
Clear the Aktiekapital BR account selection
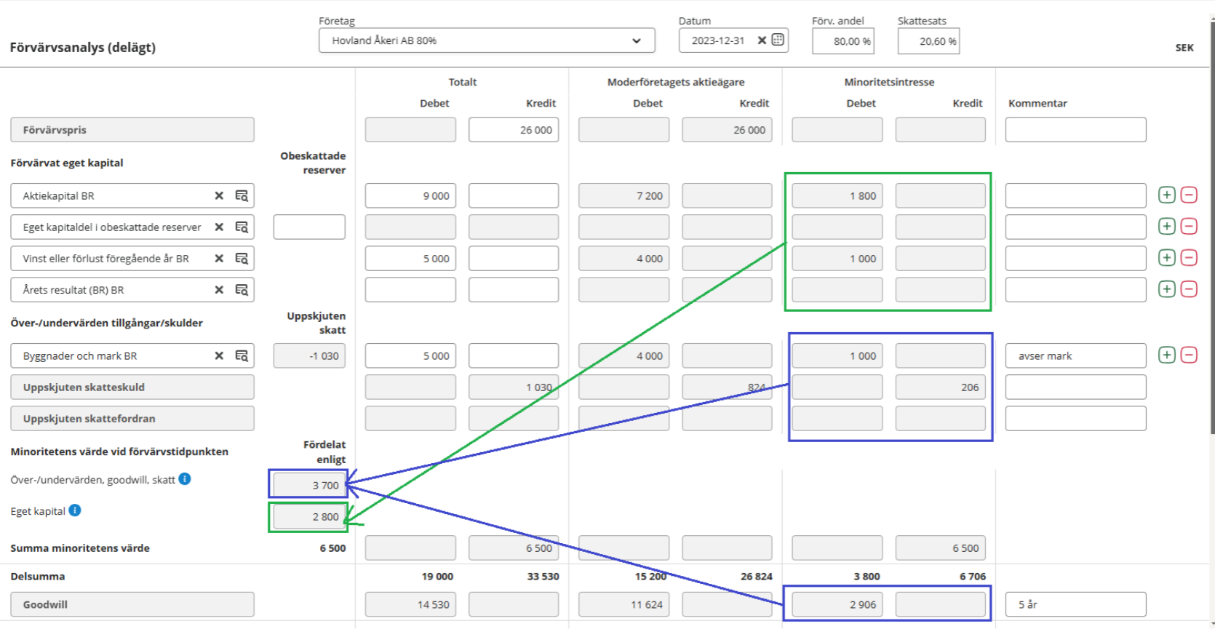click(219, 196)
